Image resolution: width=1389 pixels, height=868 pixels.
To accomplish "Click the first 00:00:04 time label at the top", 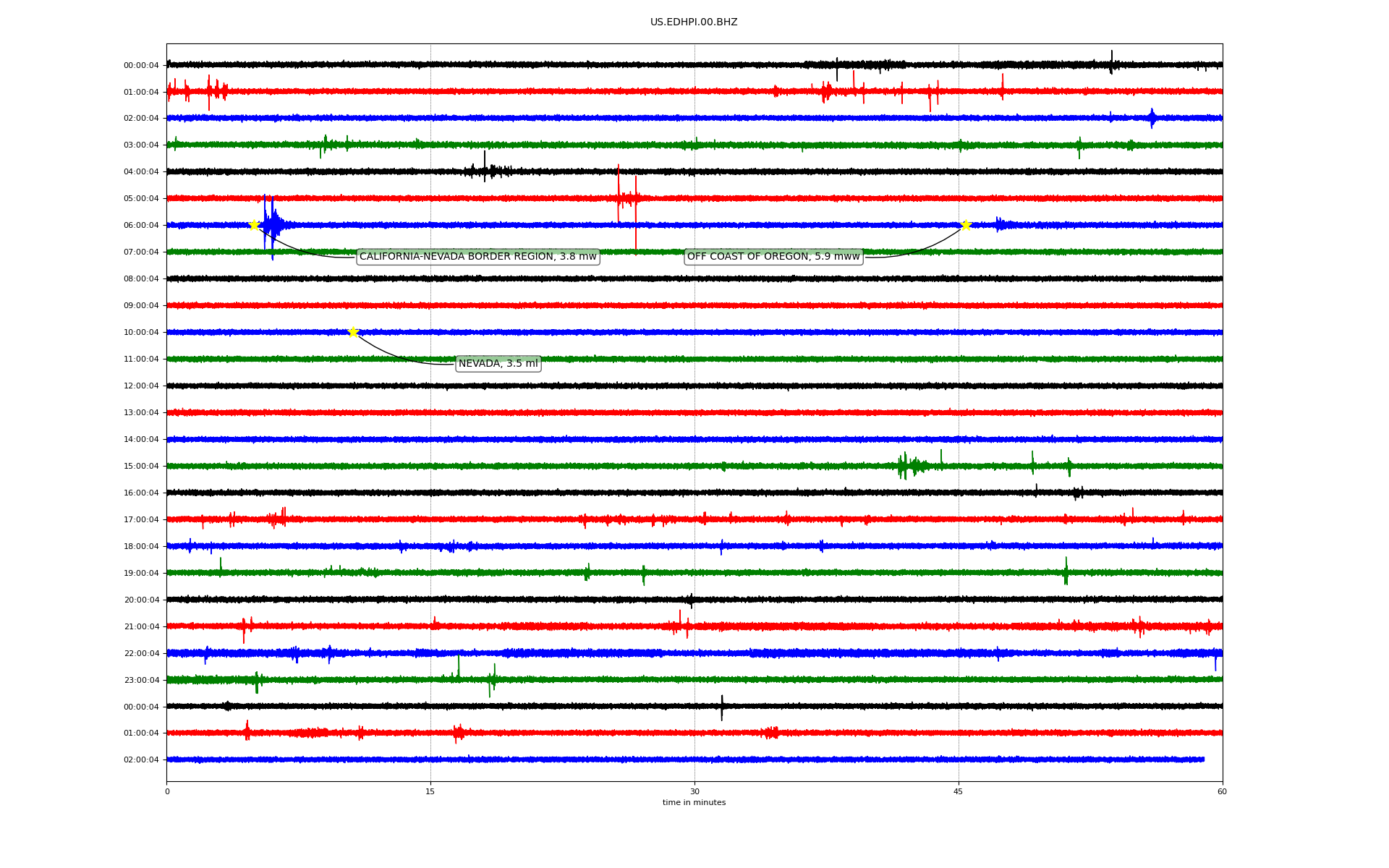I will (141, 66).
